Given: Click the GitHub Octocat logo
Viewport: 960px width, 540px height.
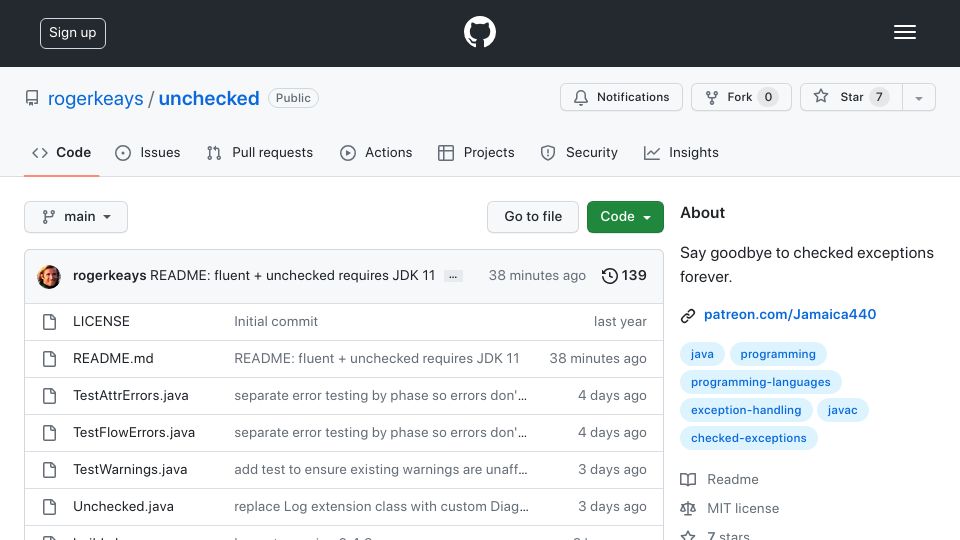Looking at the screenshot, I should [479, 32].
